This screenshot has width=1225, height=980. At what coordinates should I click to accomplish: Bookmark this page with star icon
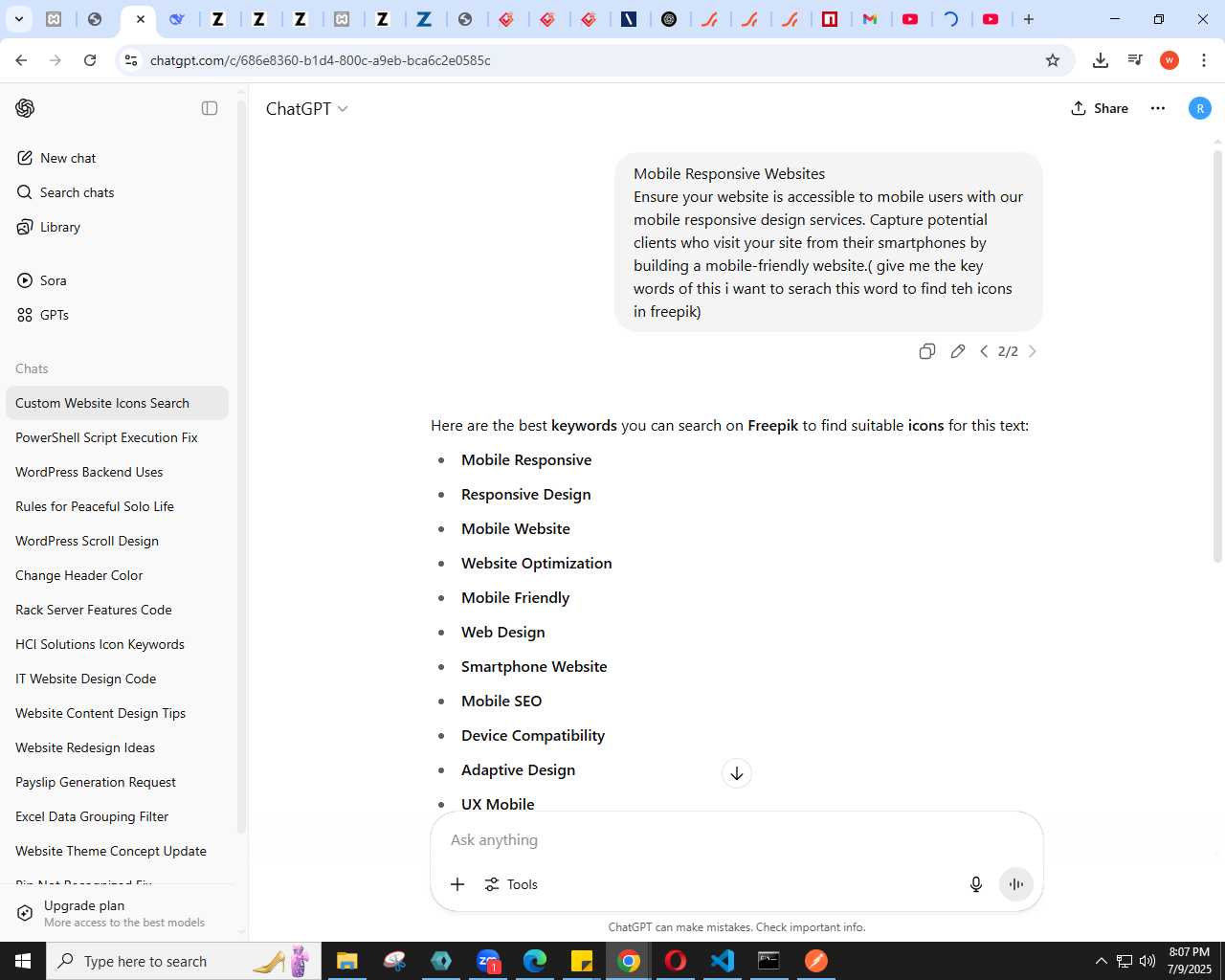click(1053, 60)
